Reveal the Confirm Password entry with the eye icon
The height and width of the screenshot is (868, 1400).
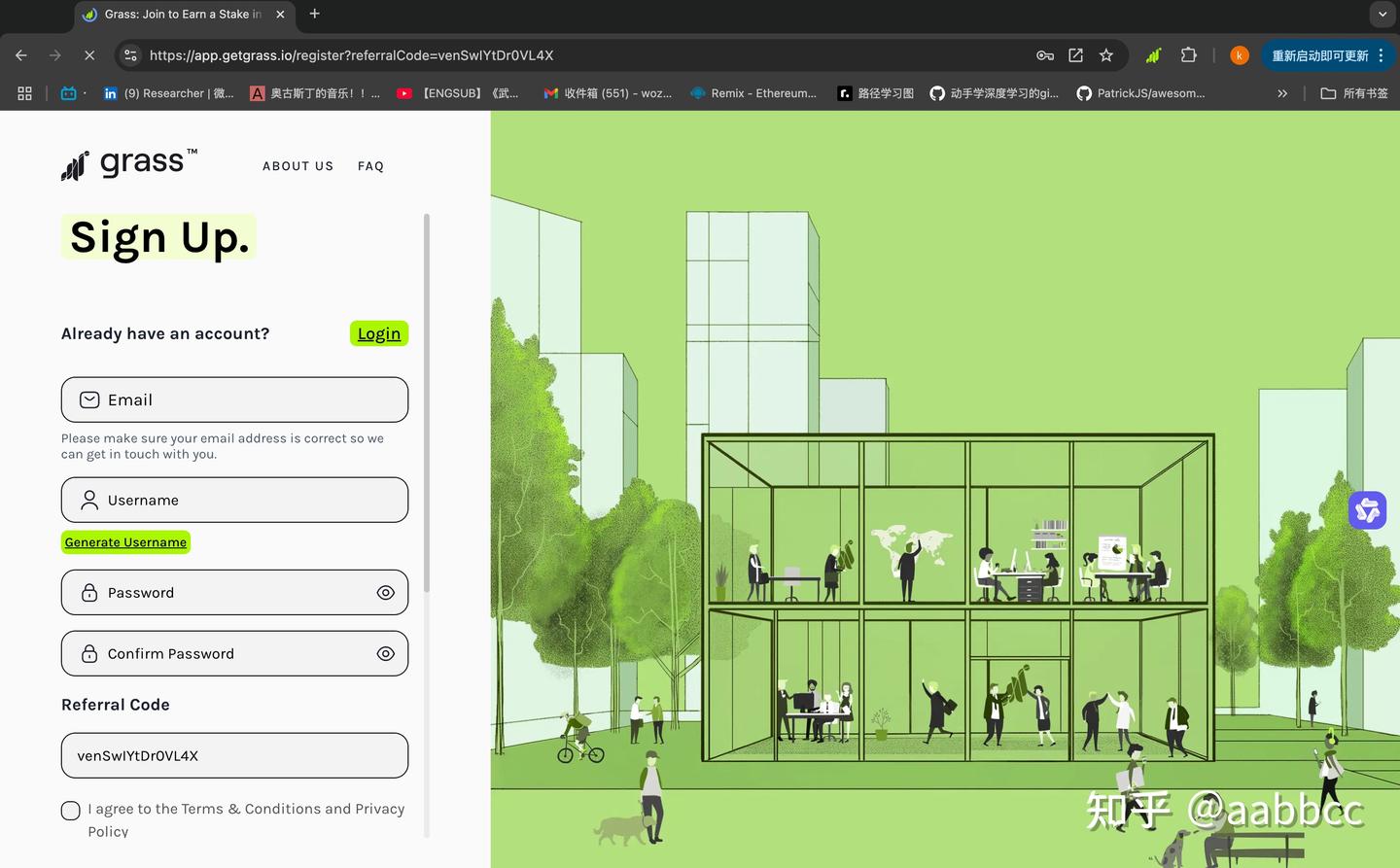tap(386, 654)
